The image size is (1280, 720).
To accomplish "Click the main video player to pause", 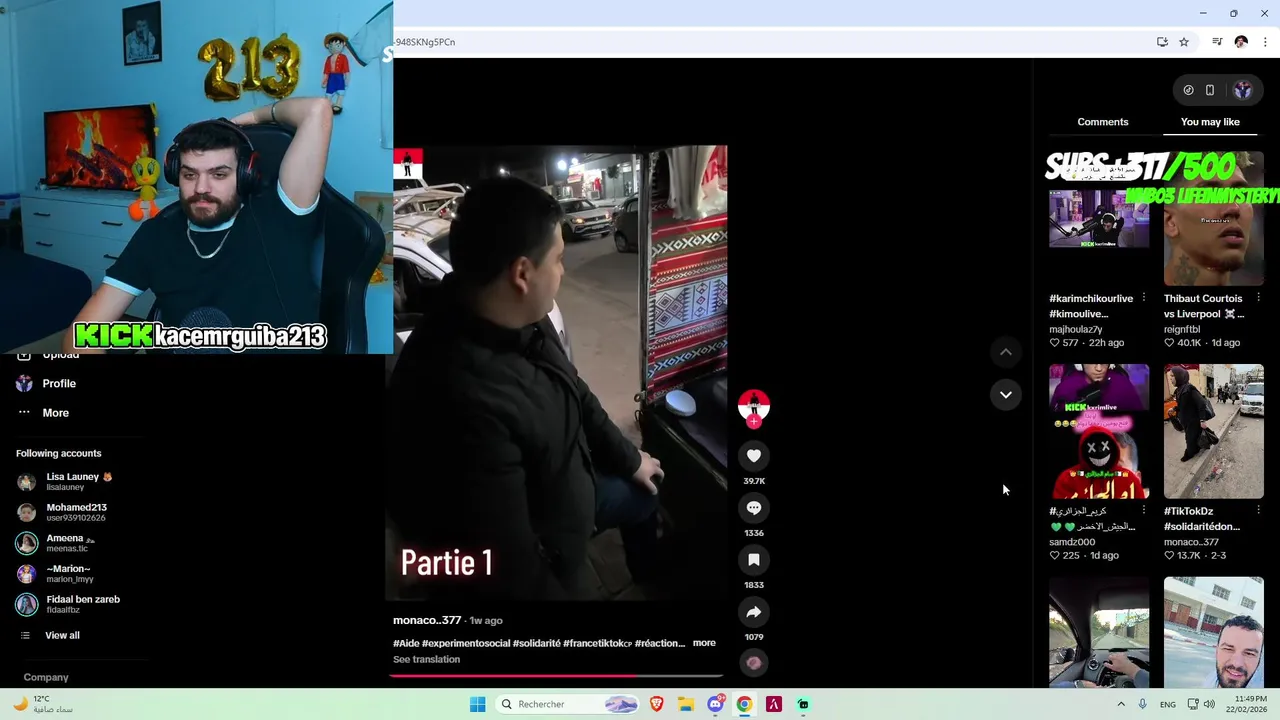I will (x=556, y=372).
